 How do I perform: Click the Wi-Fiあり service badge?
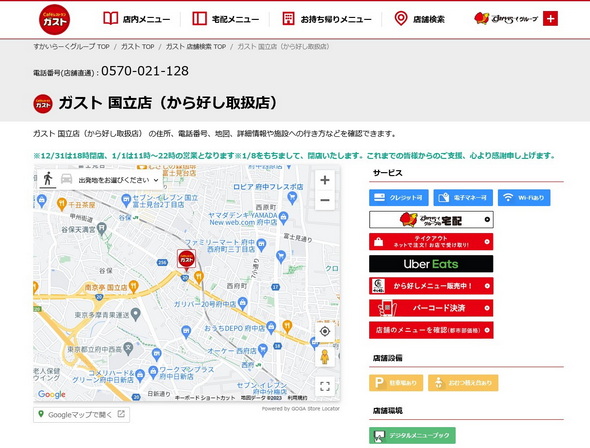(x=524, y=197)
